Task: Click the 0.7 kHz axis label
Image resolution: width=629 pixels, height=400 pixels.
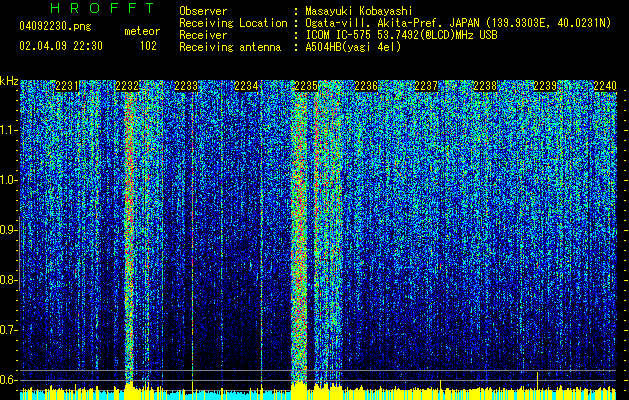Action: click(9, 330)
